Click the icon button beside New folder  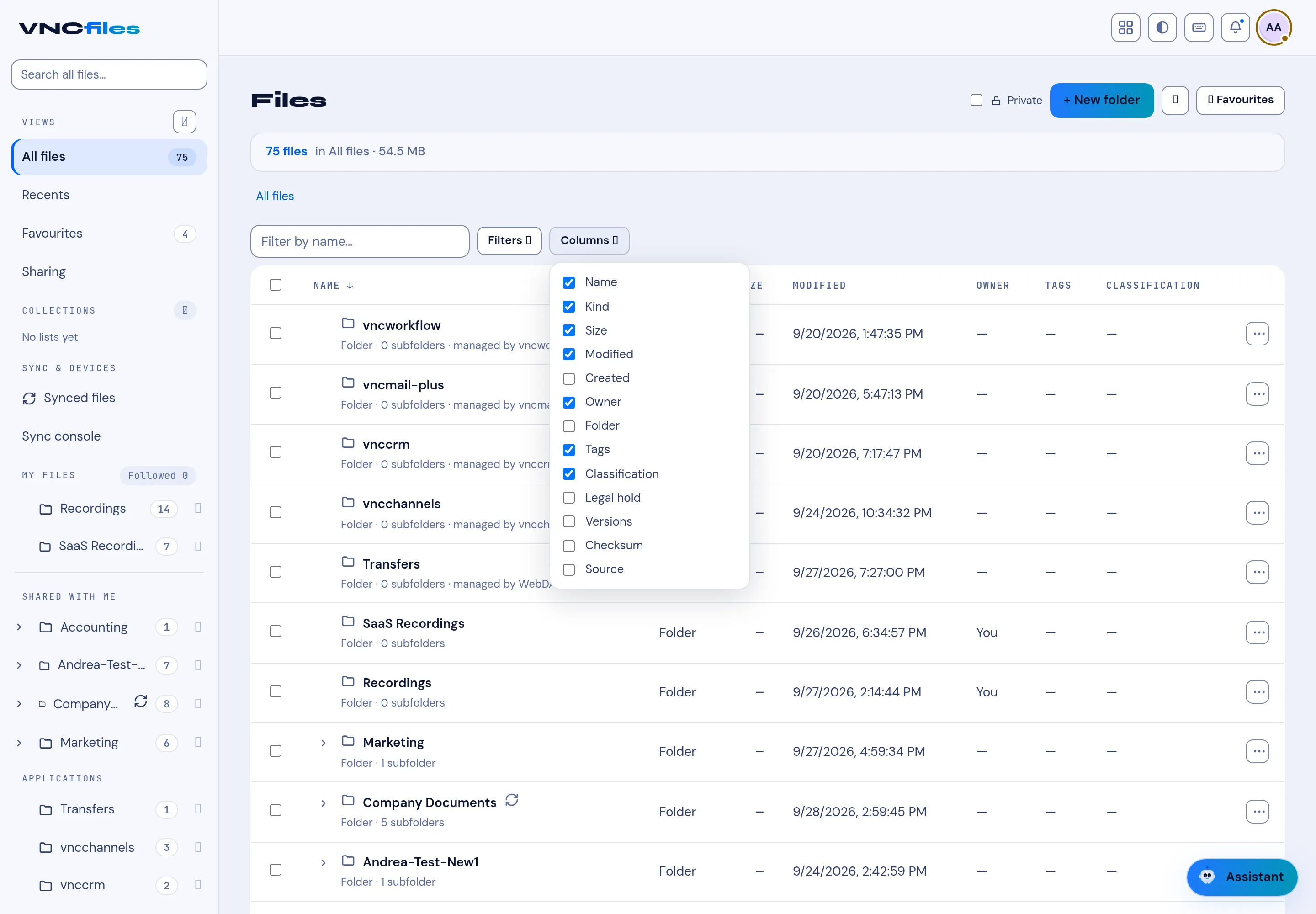(1175, 100)
